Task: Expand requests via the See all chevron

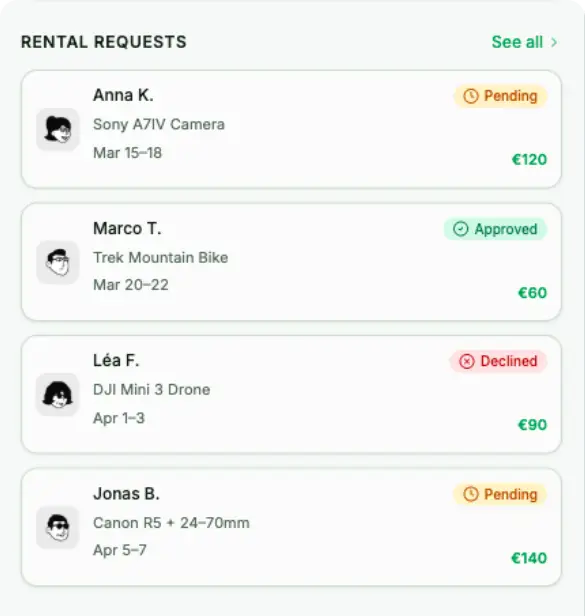Action: click(554, 42)
